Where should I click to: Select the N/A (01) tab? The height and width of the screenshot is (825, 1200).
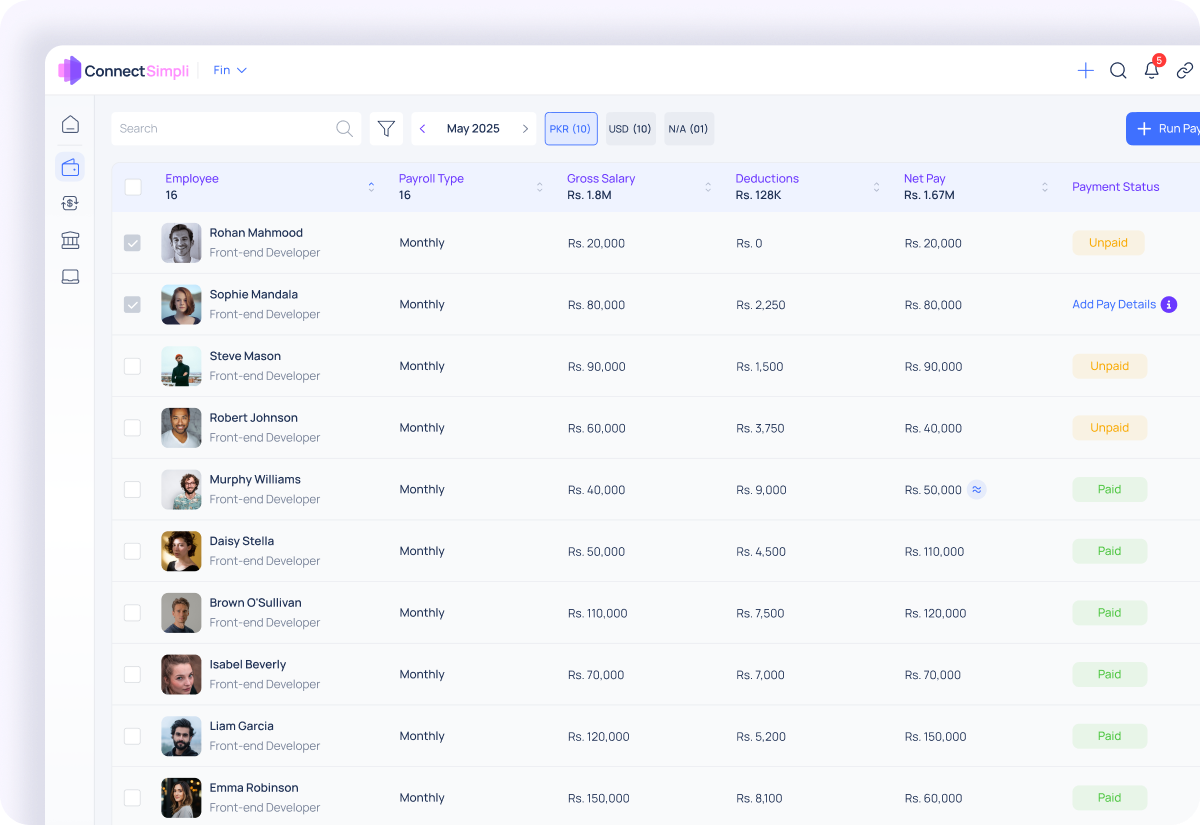(x=688, y=128)
